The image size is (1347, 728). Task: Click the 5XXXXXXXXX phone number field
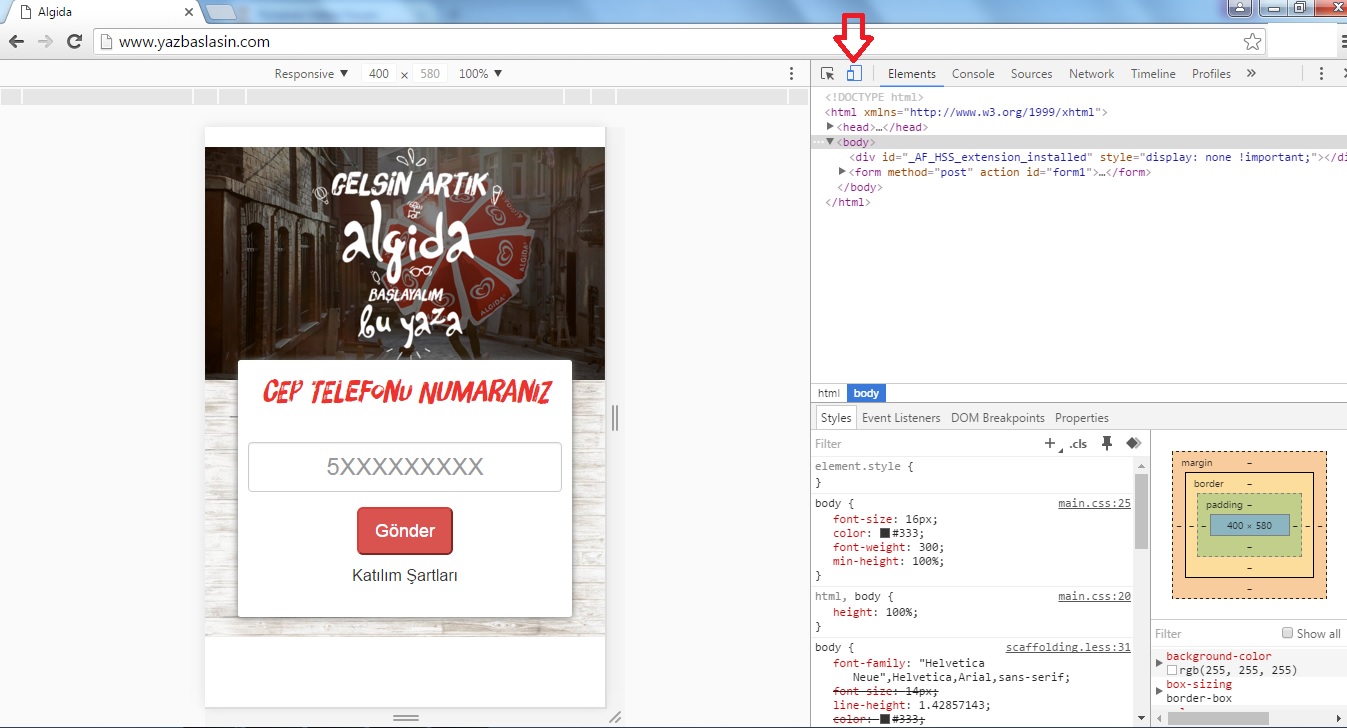coord(405,467)
